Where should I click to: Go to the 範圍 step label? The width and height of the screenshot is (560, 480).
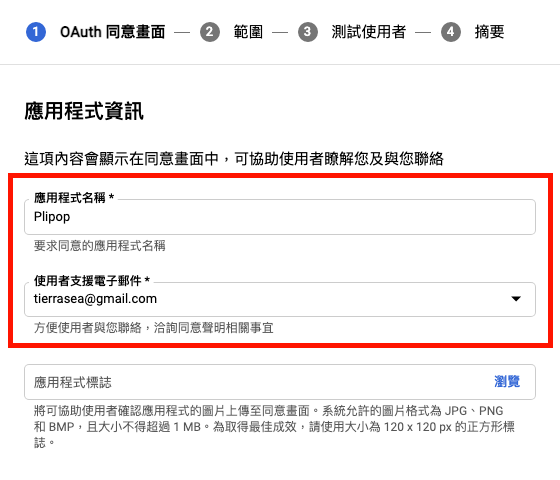[x=248, y=32]
